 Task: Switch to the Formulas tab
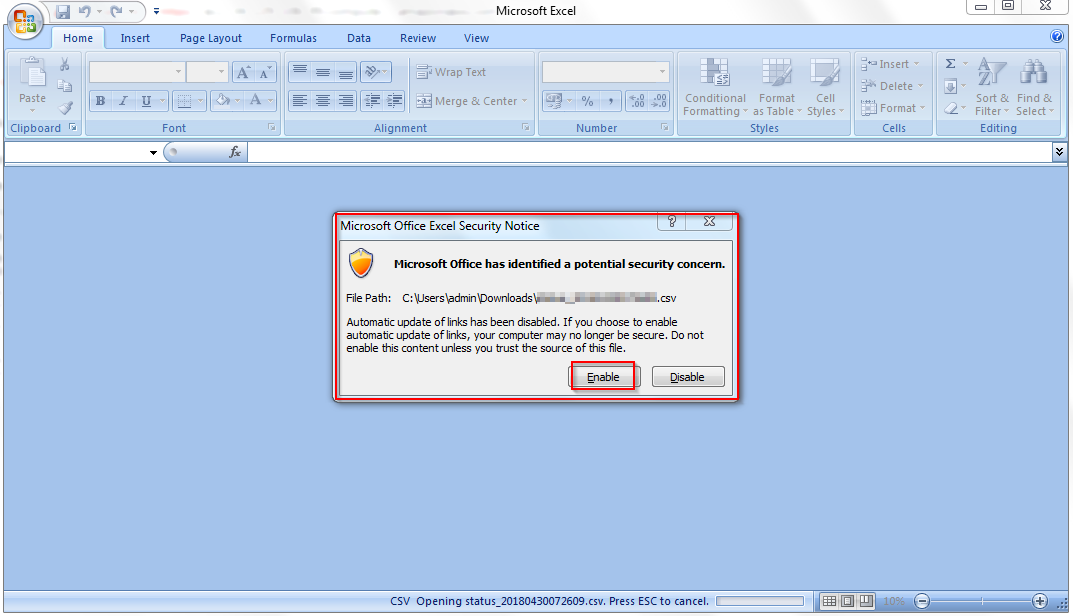[293, 38]
